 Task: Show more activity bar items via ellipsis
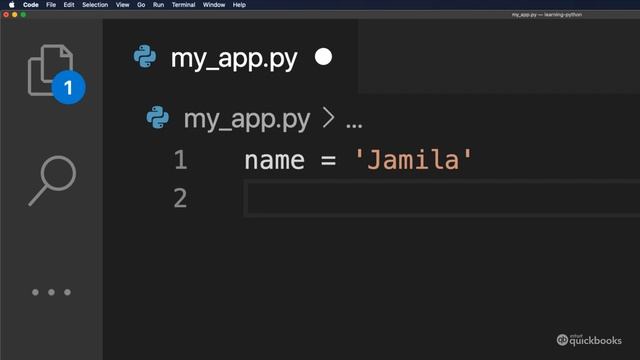click(x=51, y=292)
